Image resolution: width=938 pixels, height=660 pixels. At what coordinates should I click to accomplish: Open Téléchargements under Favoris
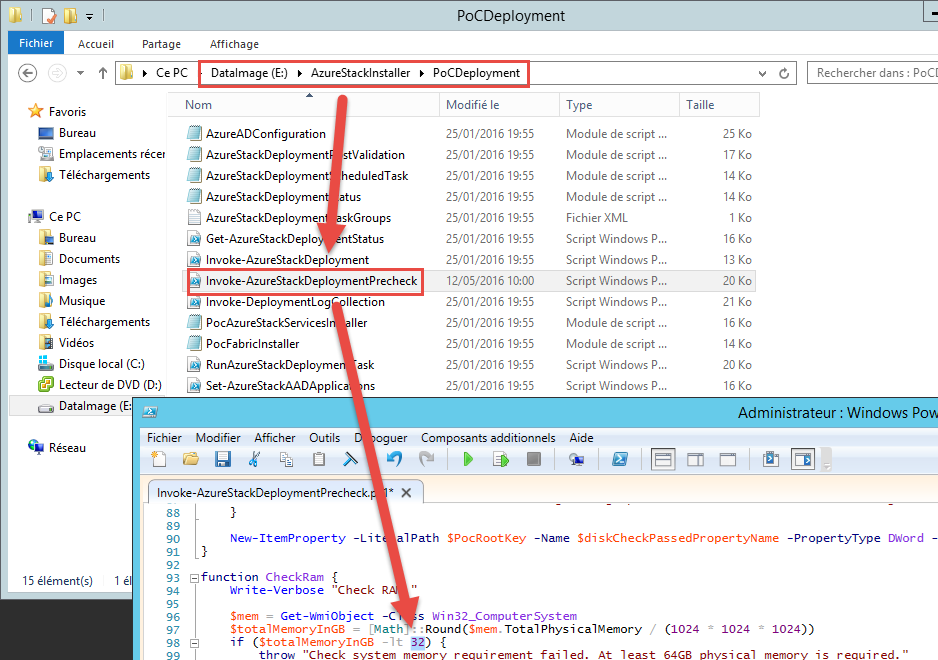pyautogui.click(x=104, y=175)
